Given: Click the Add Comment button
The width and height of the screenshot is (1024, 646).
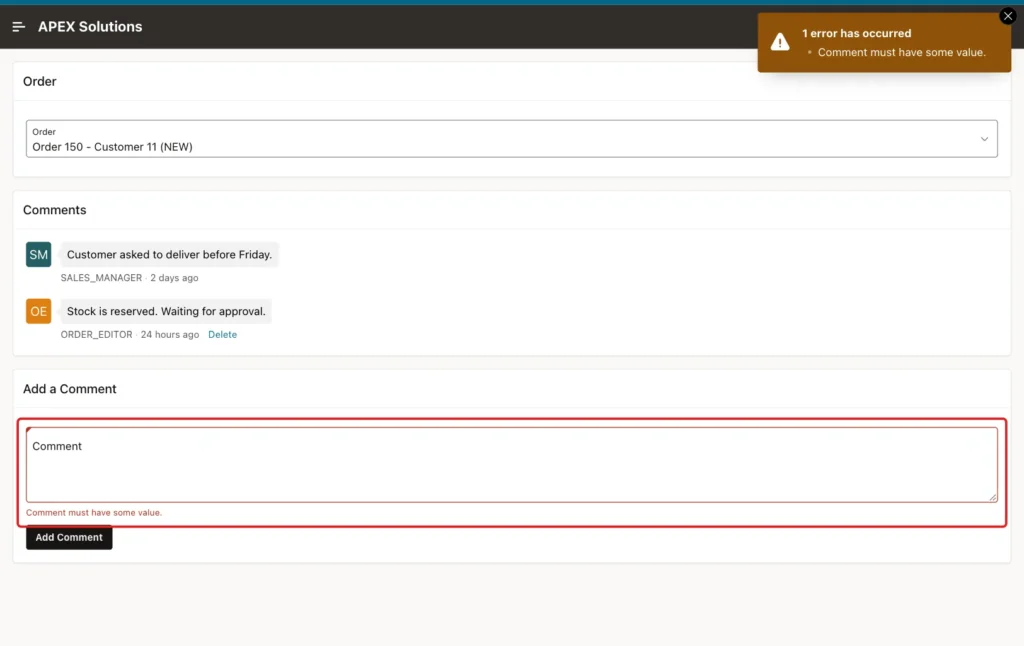Looking at the screenshot, I should tap(69, 538).
